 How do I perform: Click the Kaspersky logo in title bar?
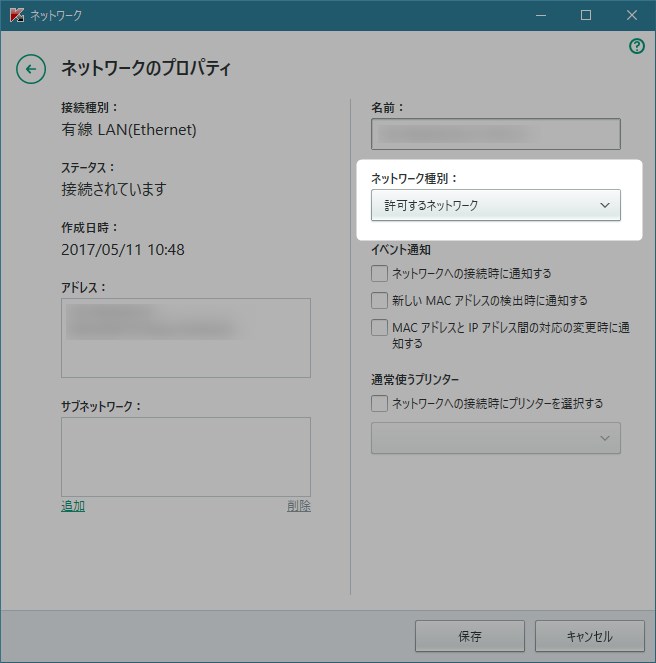16,15
